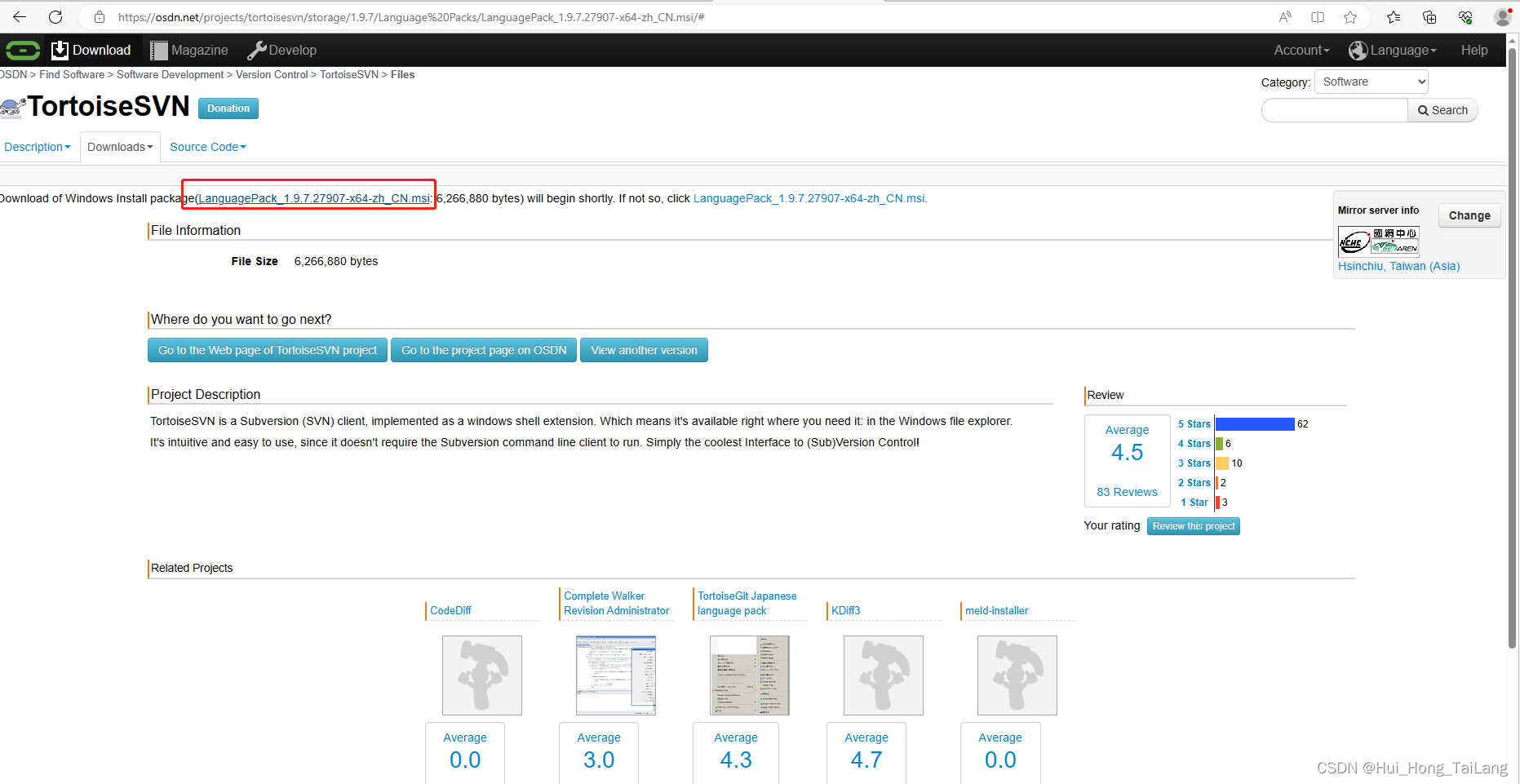Click the read aloud icon
1520x784 pixels.
click(x=1285, y=16)
